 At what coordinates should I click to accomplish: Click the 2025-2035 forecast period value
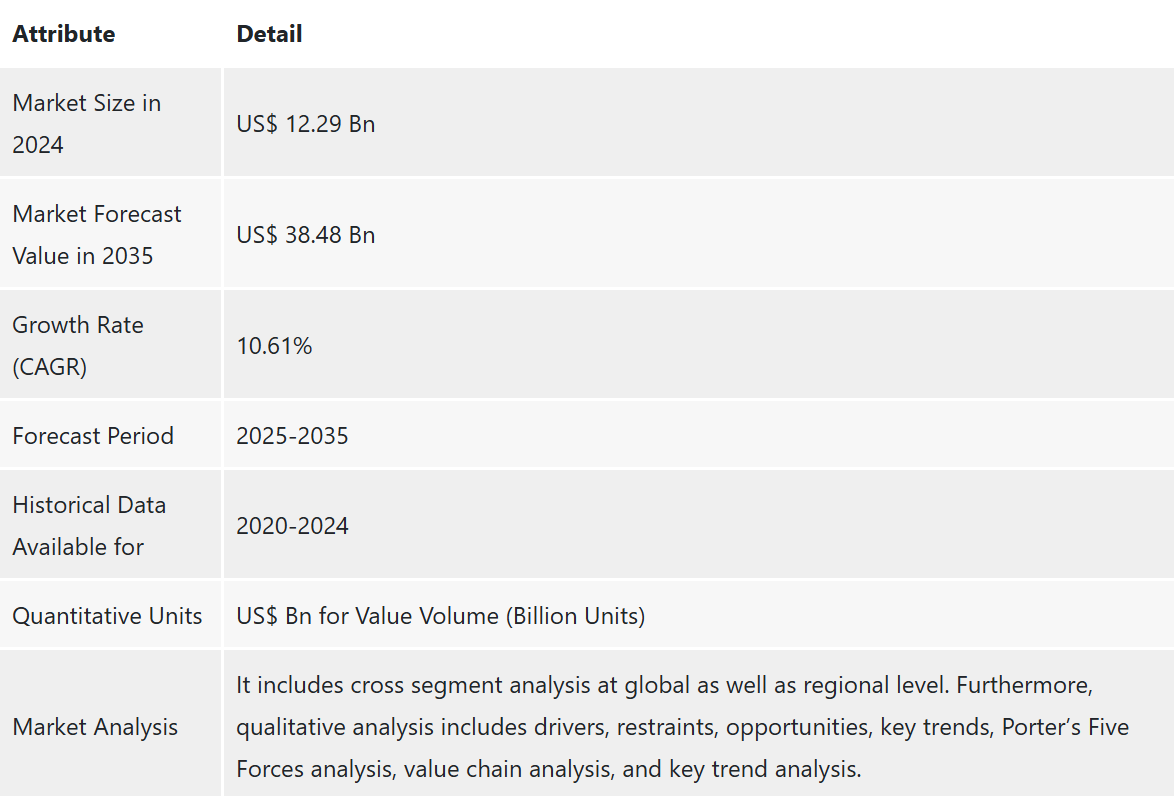[x=292, y=436]
